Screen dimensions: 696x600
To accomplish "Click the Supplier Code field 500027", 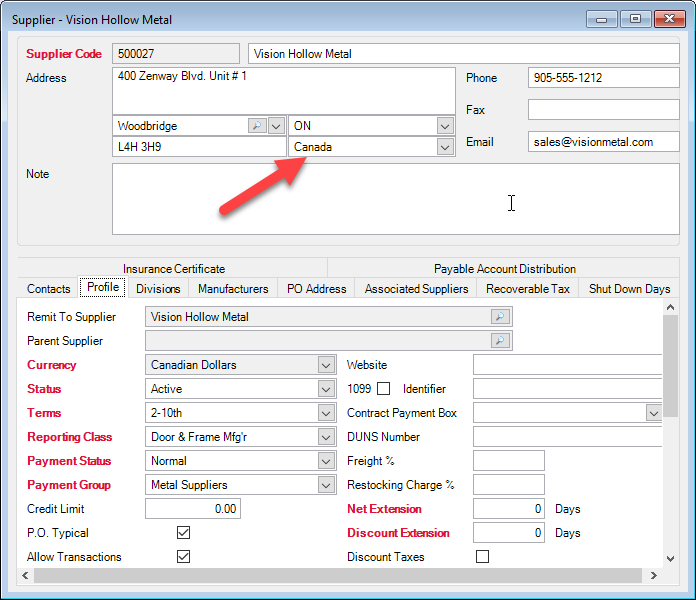I will tap(176, 54).
